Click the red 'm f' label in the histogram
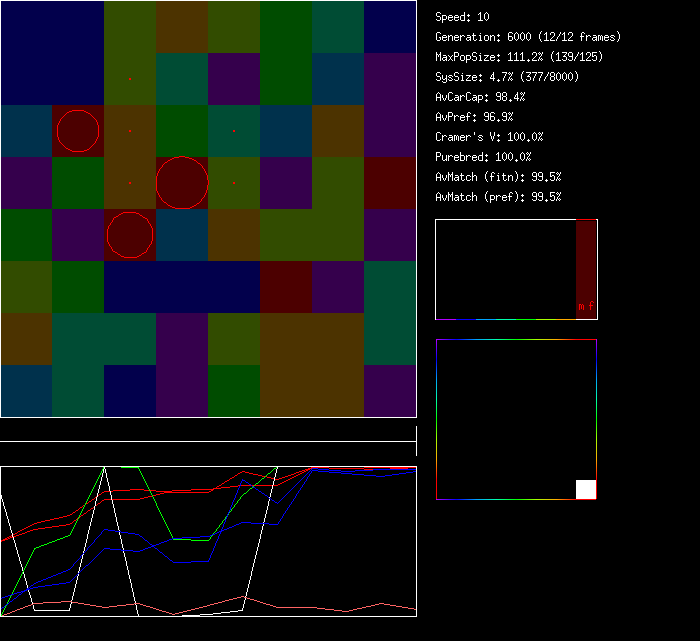This screenshot has height=641, width=700. pyautogui.click(x=586, y=306)
